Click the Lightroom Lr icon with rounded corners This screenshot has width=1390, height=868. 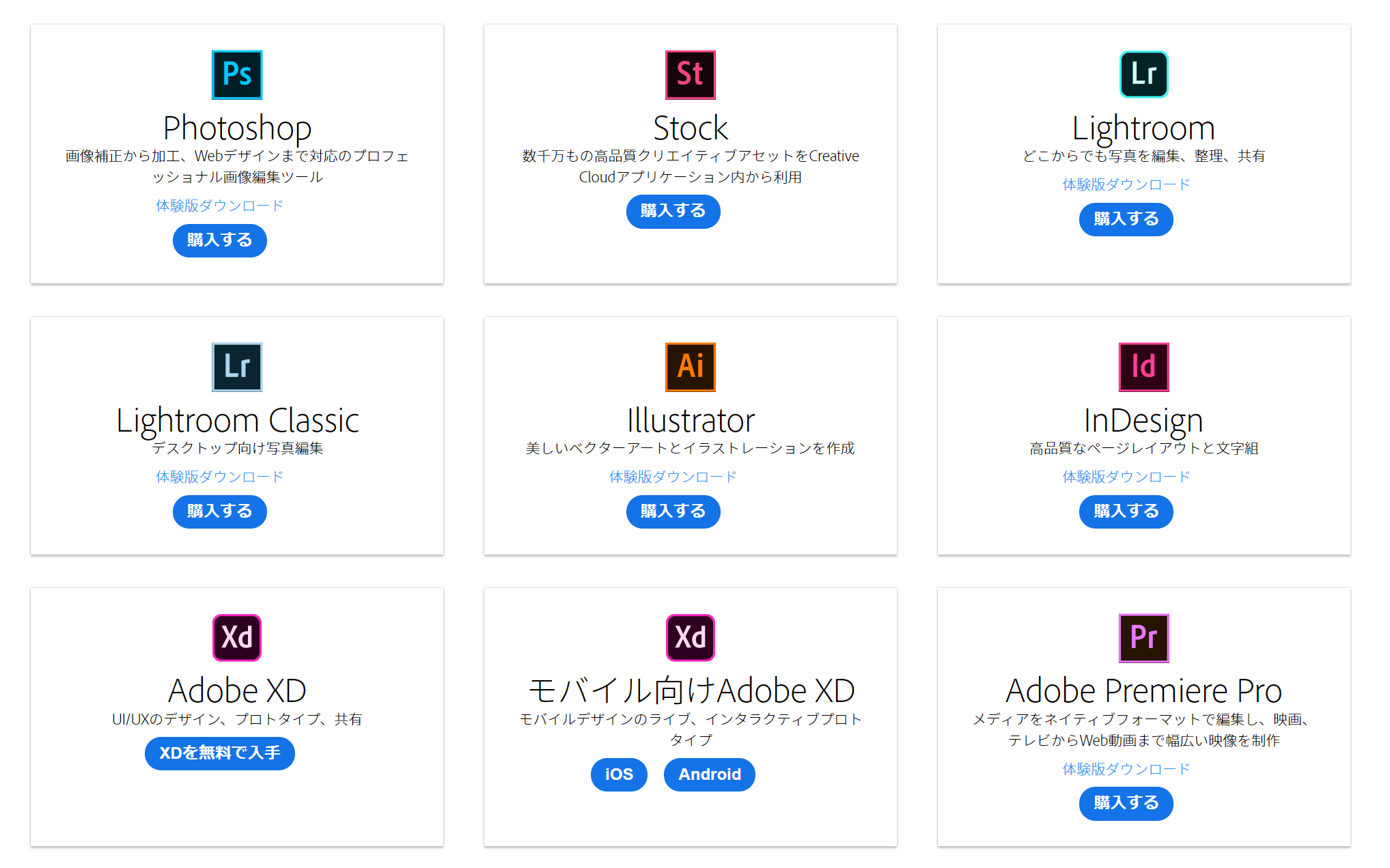[x=1144, y=74]
